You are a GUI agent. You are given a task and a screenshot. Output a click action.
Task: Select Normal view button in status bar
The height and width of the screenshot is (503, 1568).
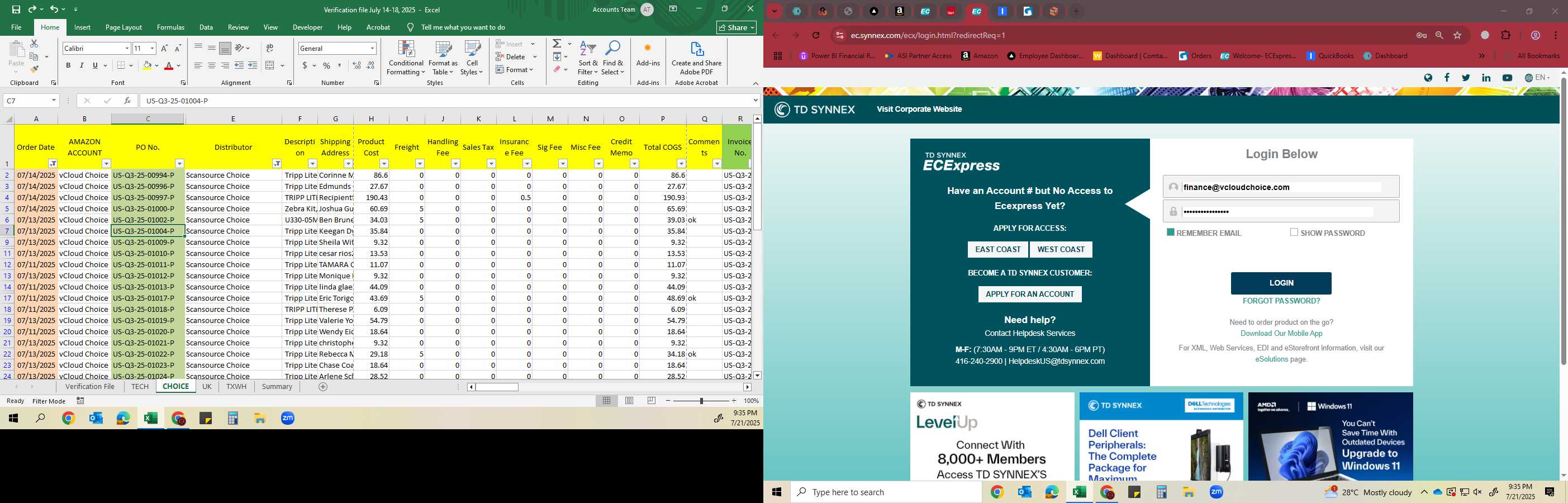pyautogui.click(x=606, y=401)
